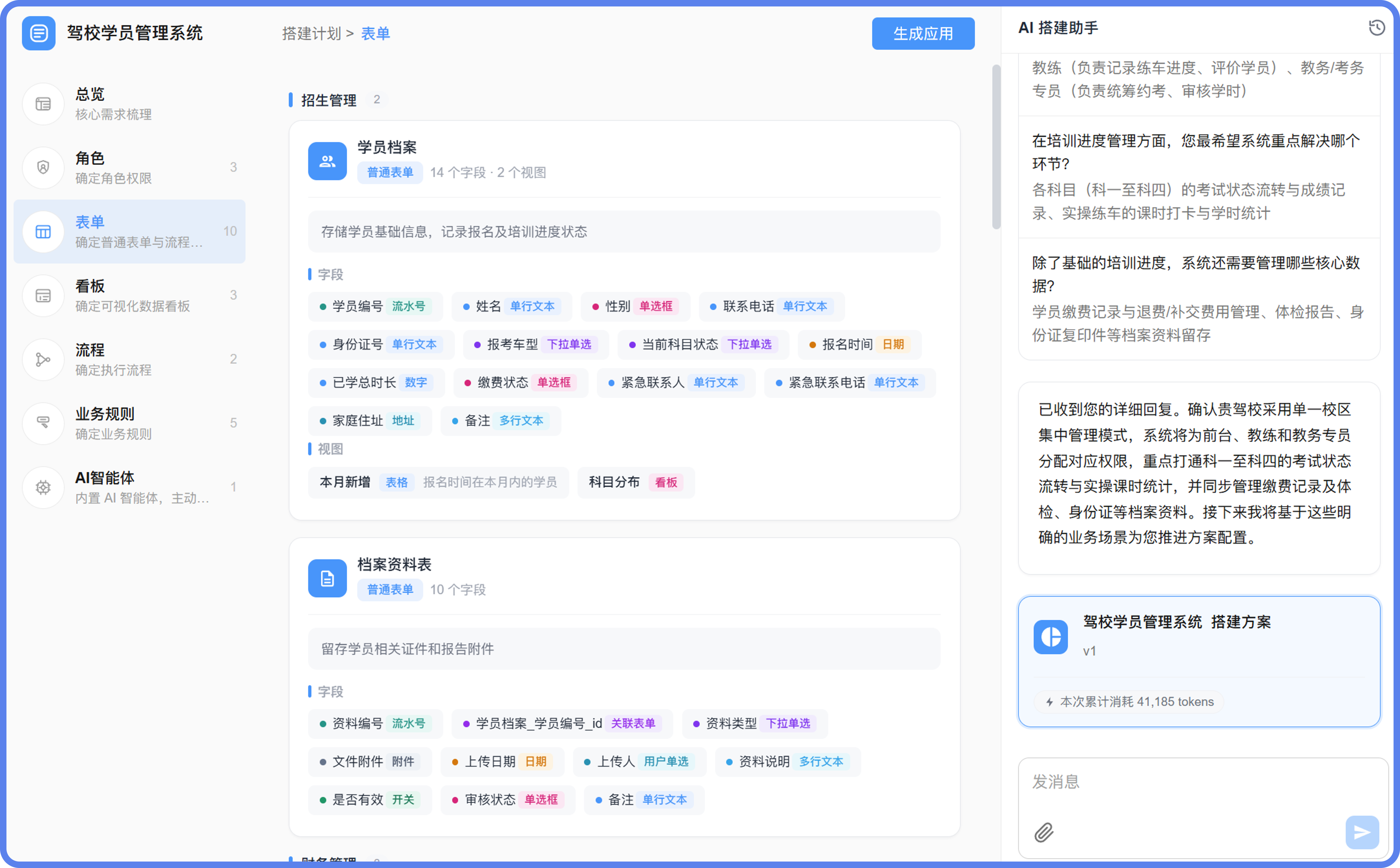Click the 留存学员相关证件和报告附件 description box
This screenshot has height=868, width=1400.
(x=624, y=649)
